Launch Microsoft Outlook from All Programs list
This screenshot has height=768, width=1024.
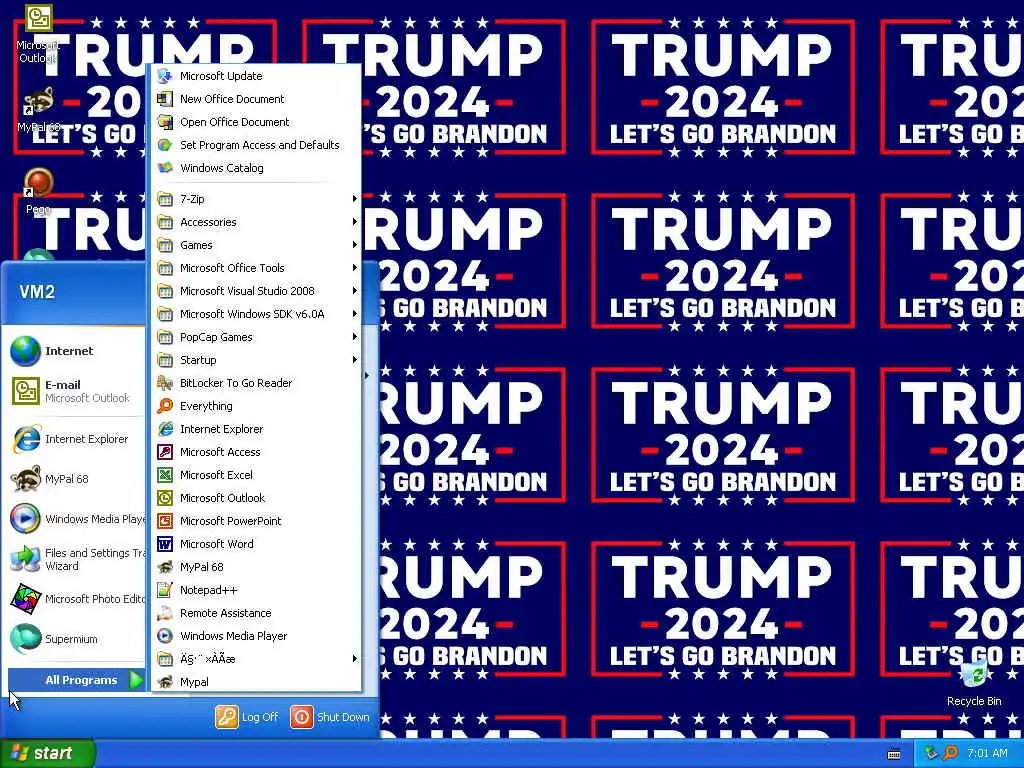coord(256,498)
